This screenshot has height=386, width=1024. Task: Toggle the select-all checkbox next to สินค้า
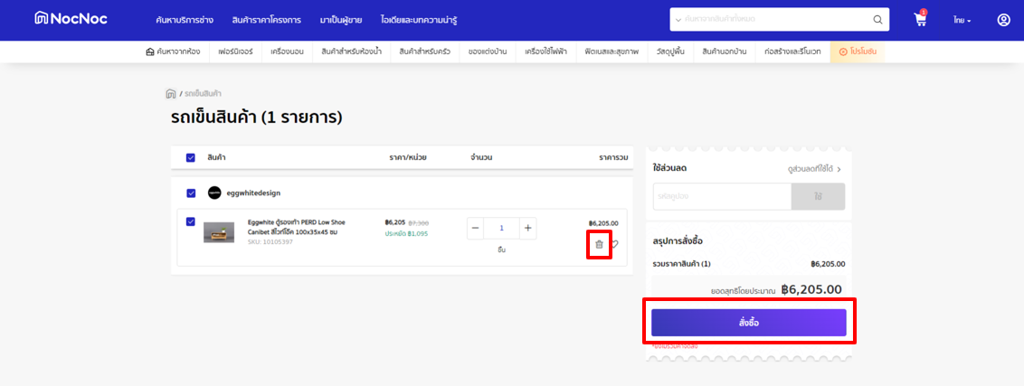191,157
